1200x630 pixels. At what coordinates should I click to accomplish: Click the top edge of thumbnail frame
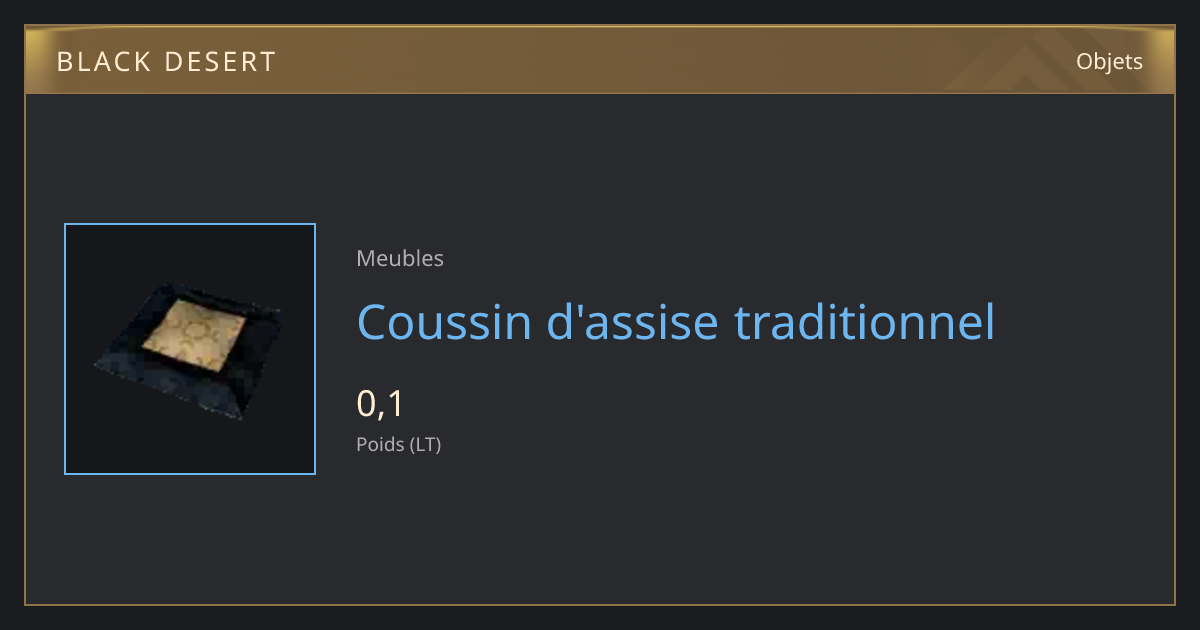coord(190,224)
